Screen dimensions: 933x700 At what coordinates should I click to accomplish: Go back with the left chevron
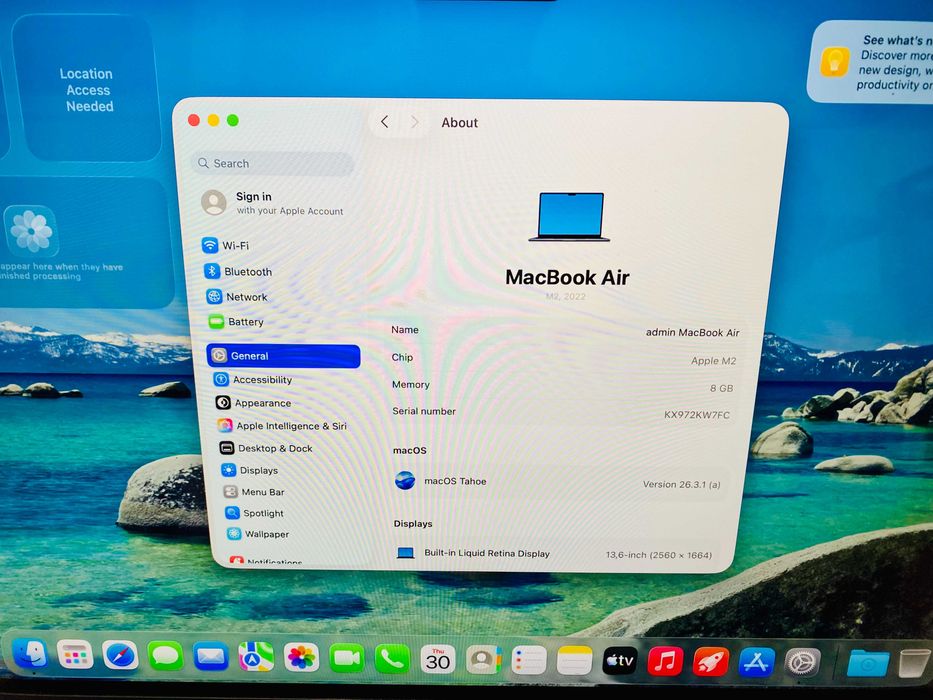click(384, 122)
